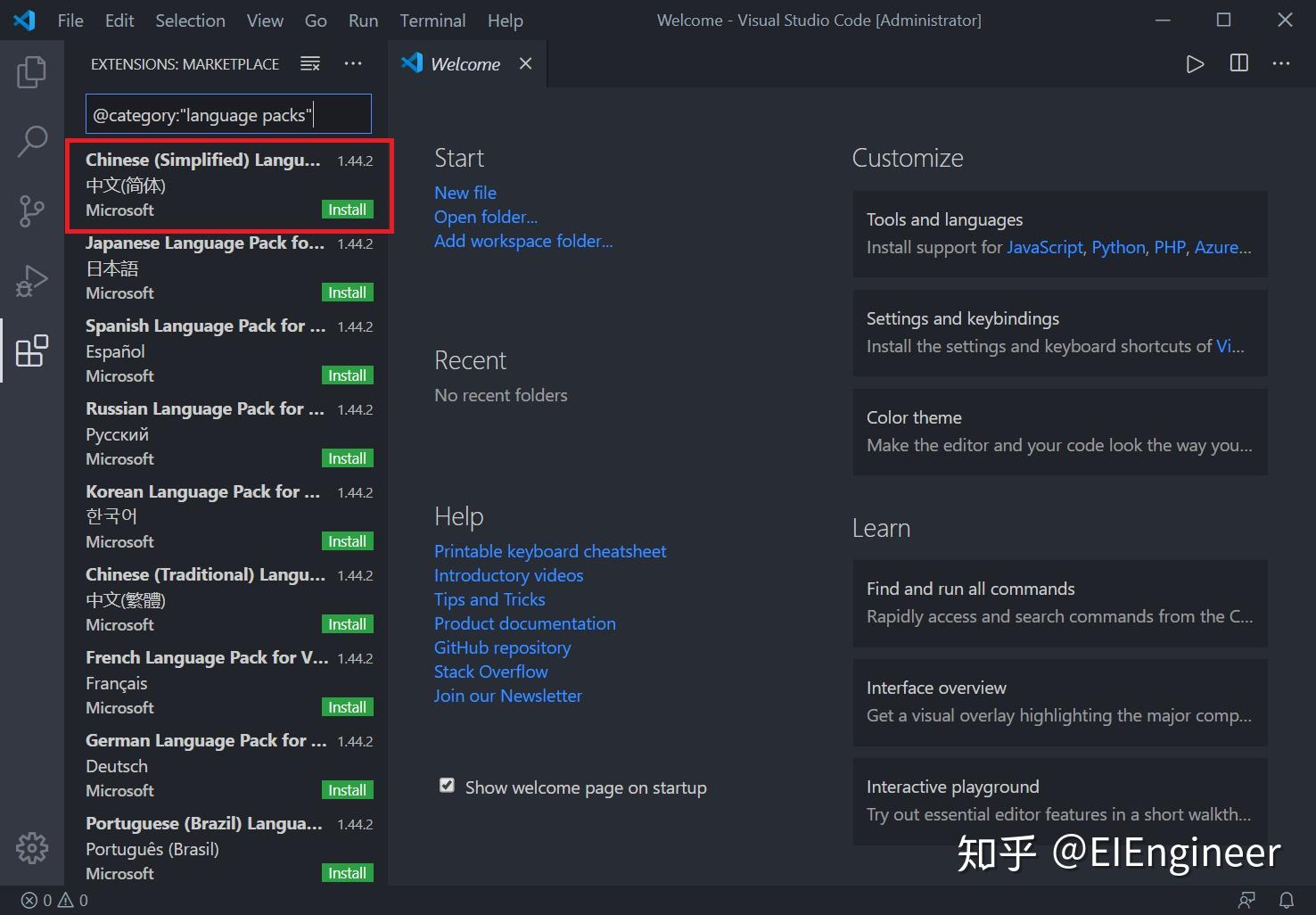Open the notifications bell icon
Viewport: 1316px width, 915px height.
1287,900
